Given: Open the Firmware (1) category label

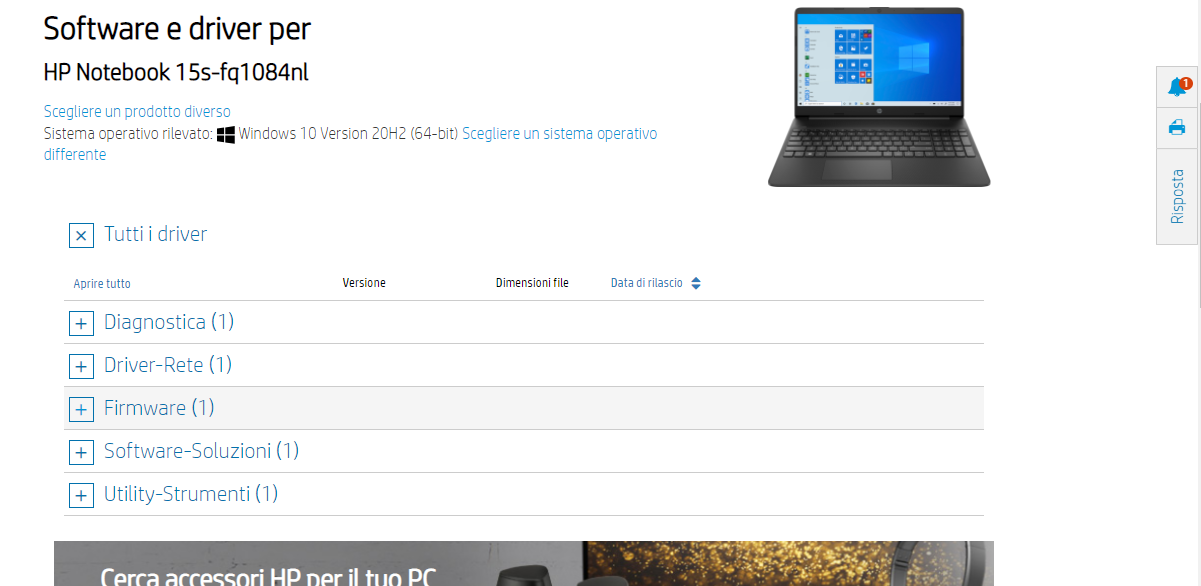Looking at the screenshot, I should (158, 408).
